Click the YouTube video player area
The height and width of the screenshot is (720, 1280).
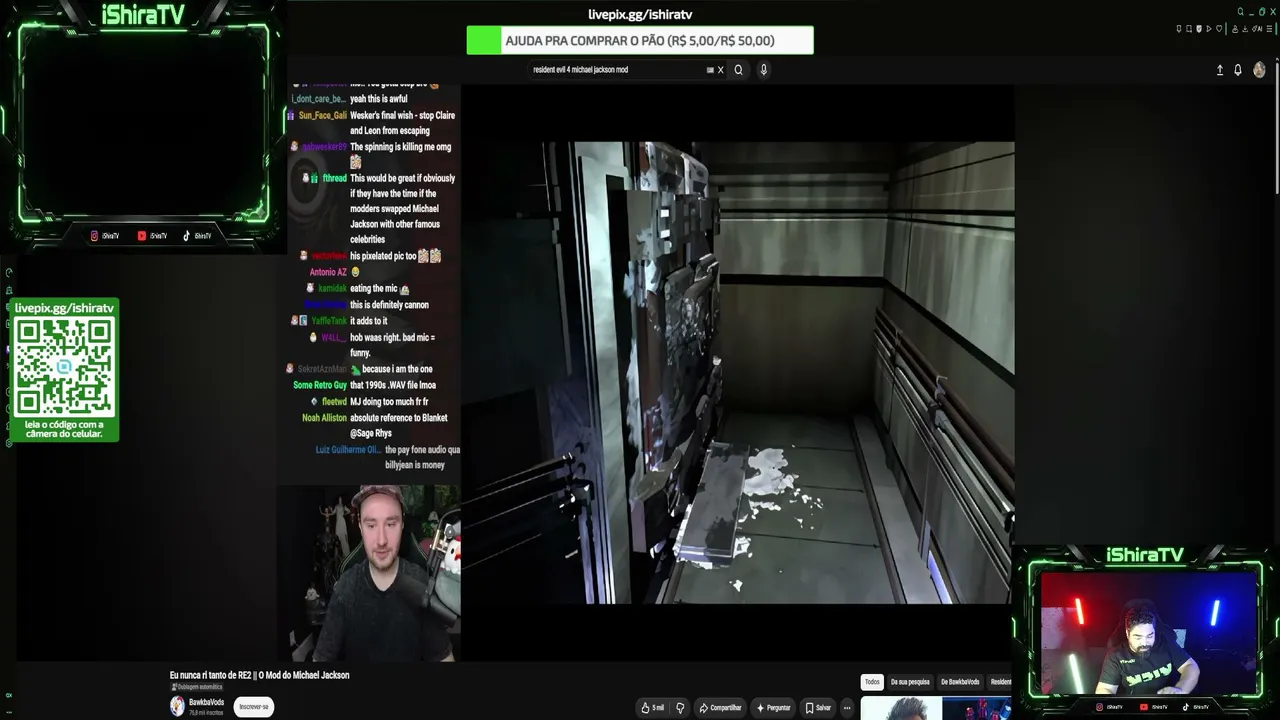point(737,372)
